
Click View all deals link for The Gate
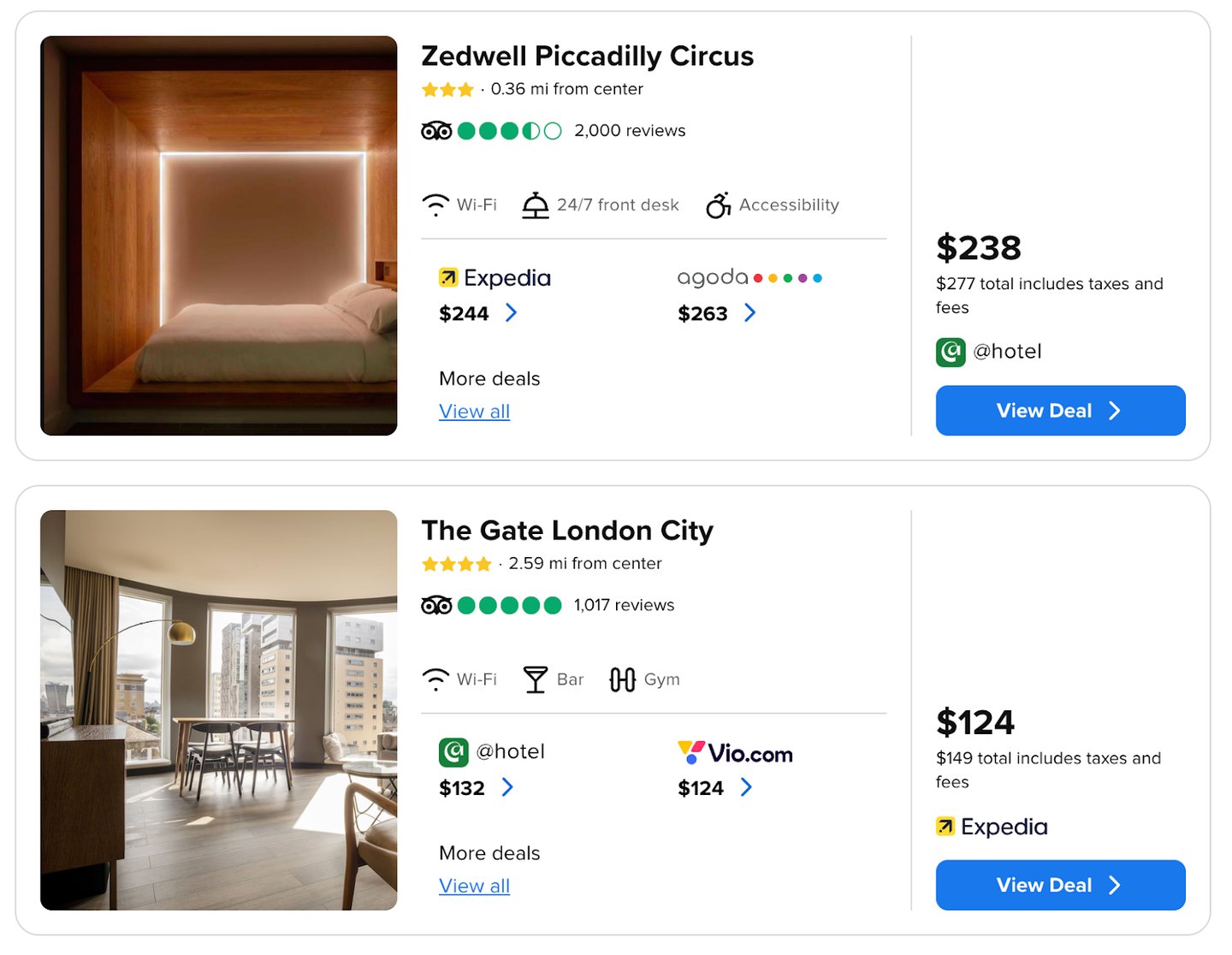pos(474,886)
